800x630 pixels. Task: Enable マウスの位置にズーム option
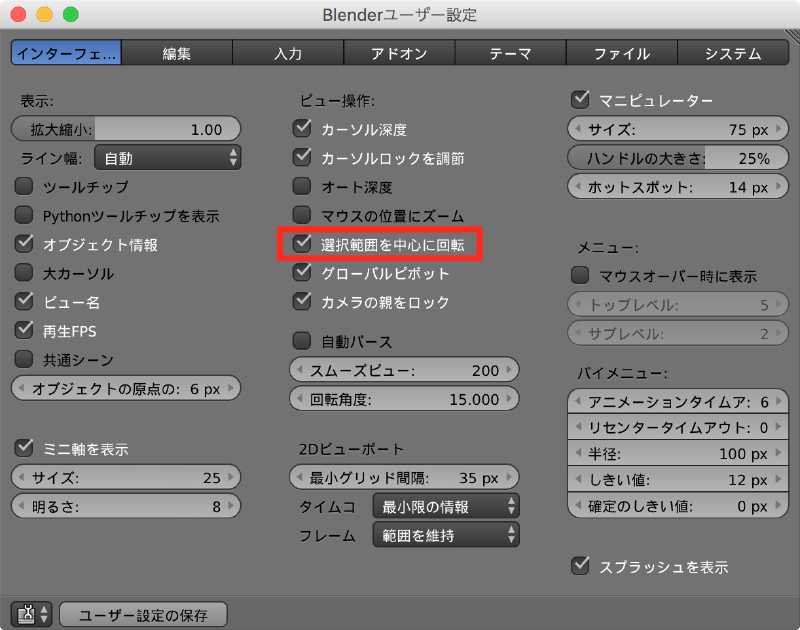click(302, 215)
